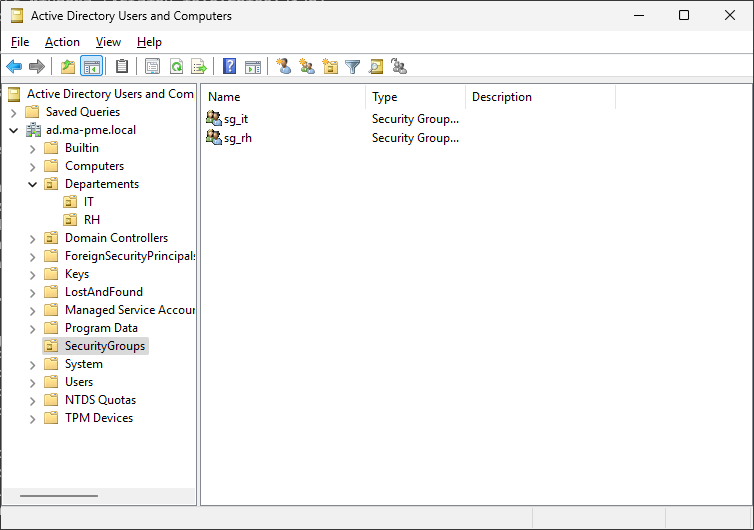Minimize the Active Directory window

[639, 15]
